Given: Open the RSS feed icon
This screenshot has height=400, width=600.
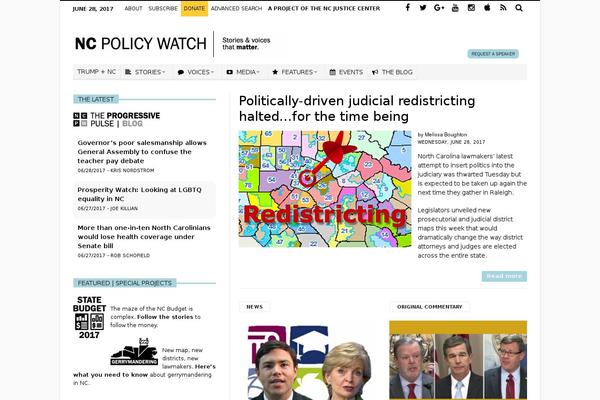Looking at the screenshot, I should pos(503,8).
